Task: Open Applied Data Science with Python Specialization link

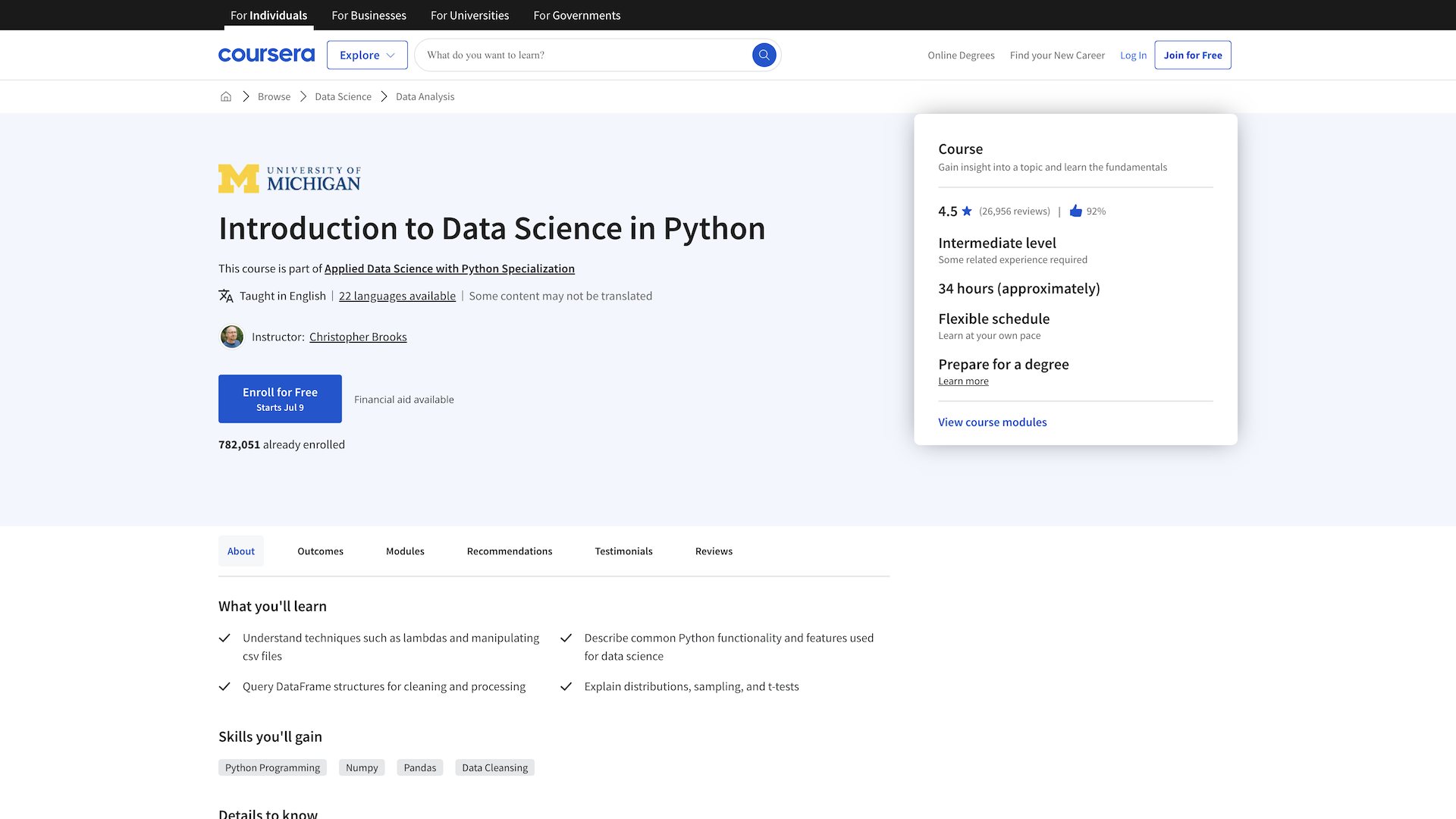Action: pos(450,268)
